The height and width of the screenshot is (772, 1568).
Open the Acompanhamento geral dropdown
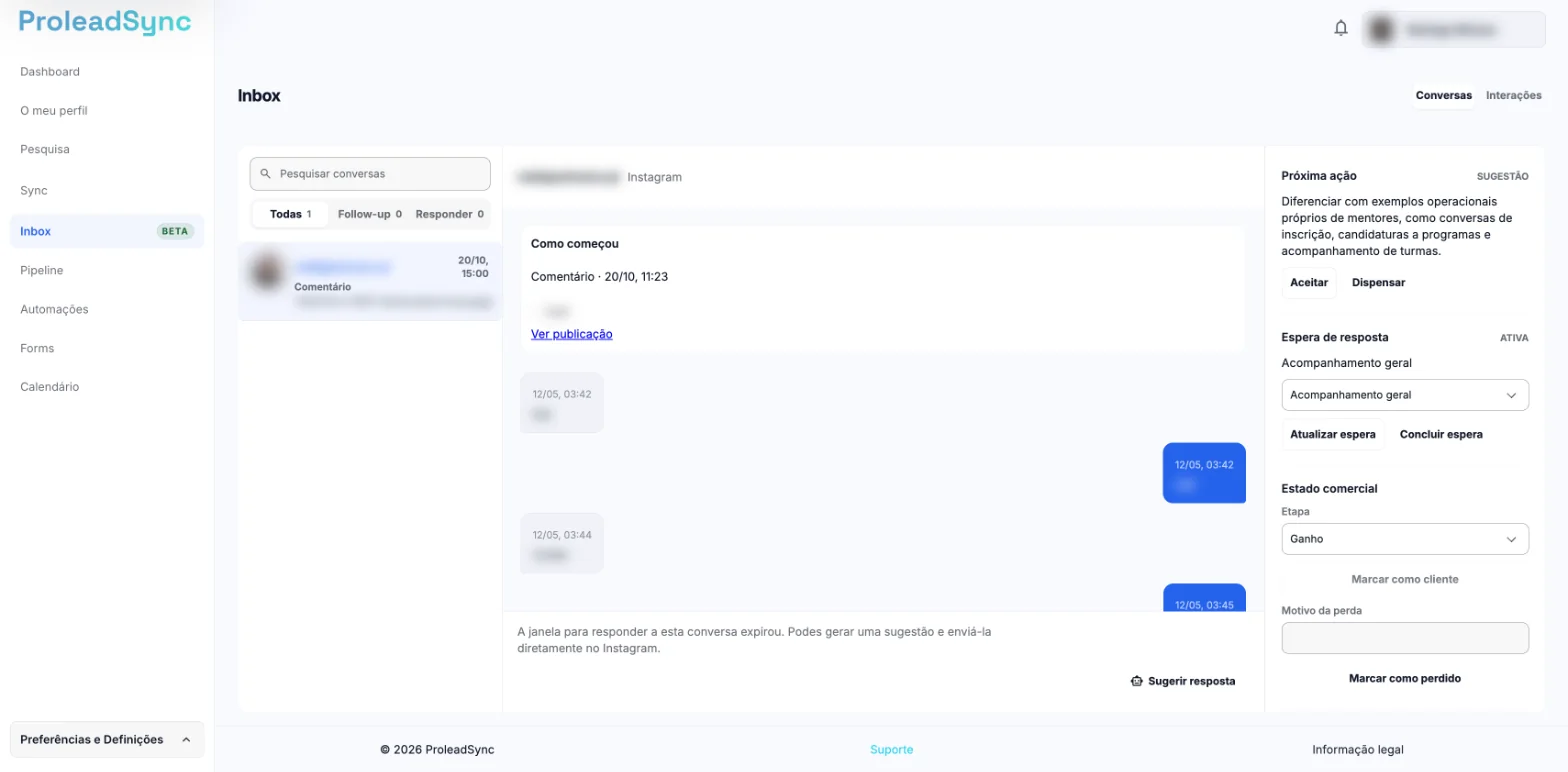point(1405,395)
